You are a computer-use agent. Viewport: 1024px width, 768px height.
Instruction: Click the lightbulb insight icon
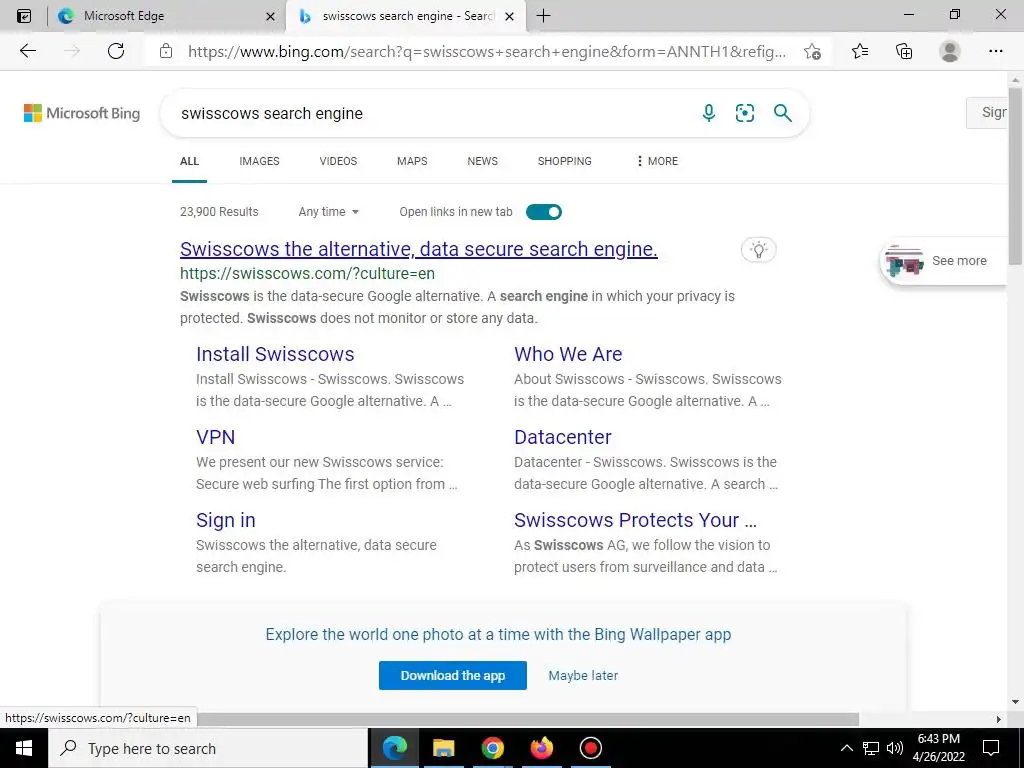coord(758,249)
